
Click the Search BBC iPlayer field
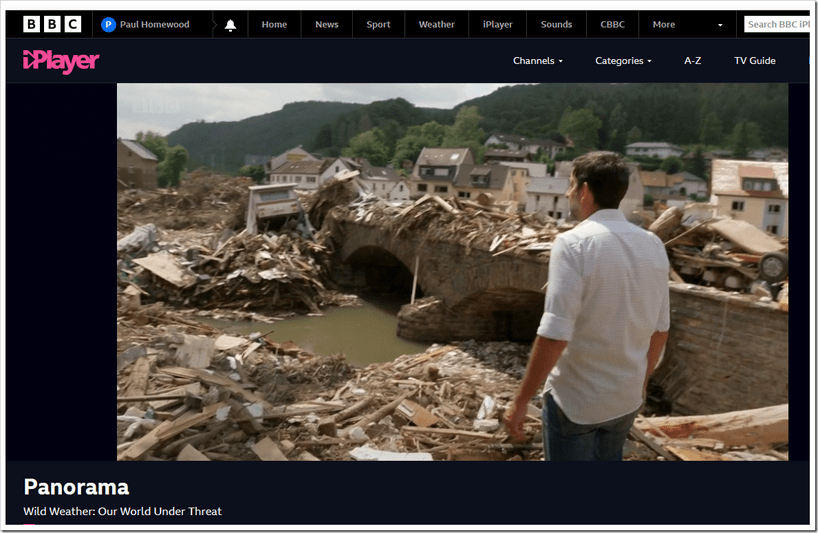(x=777, y=24)
